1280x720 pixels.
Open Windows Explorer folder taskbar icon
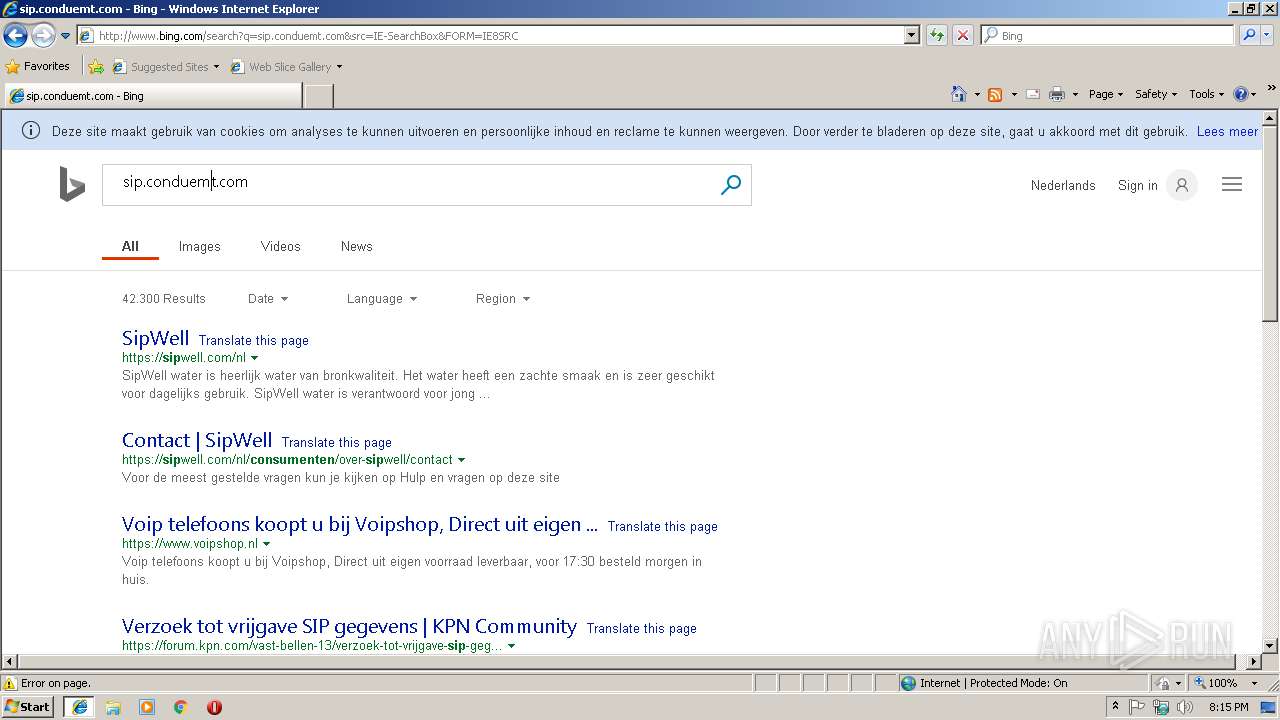(x=113, y=707)
